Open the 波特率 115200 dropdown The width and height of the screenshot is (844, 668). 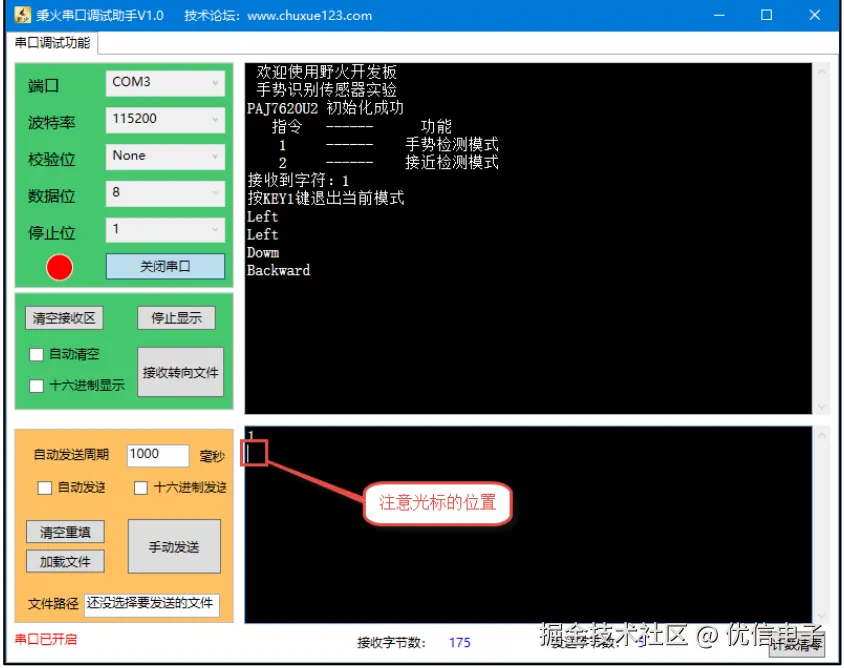tap(165, 119)
